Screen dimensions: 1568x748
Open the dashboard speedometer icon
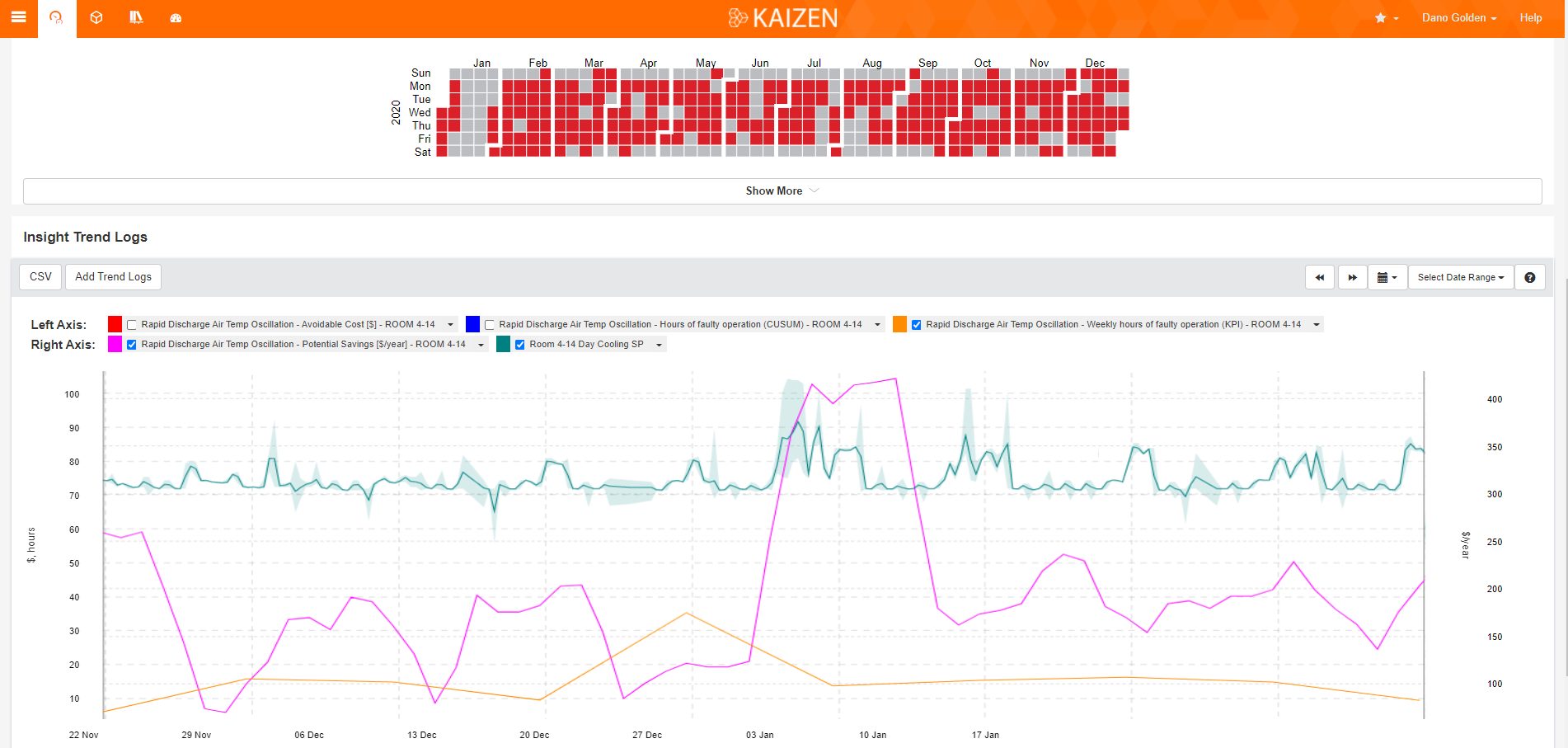(176, 17)
